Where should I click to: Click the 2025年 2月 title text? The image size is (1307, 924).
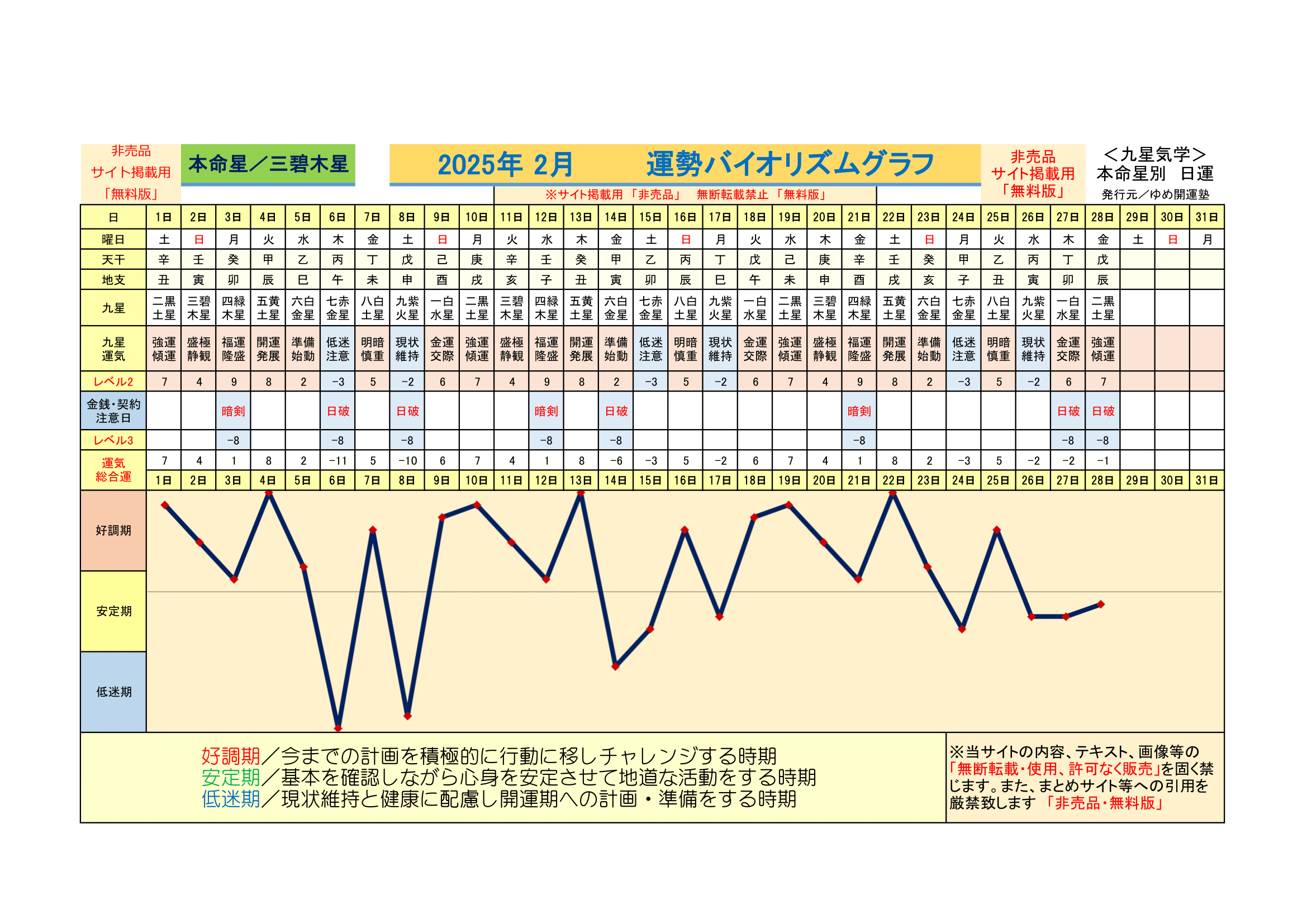(x=505, y=164)
